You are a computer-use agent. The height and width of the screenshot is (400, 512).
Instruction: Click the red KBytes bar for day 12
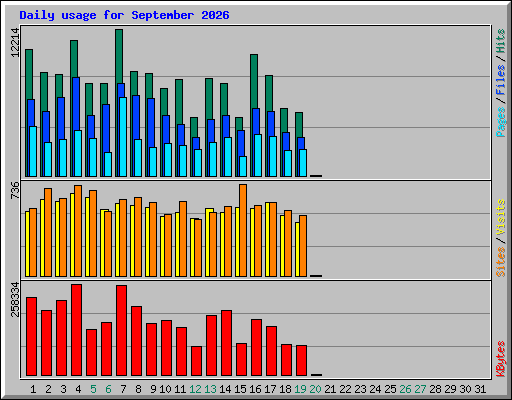(x=196, y=361)
